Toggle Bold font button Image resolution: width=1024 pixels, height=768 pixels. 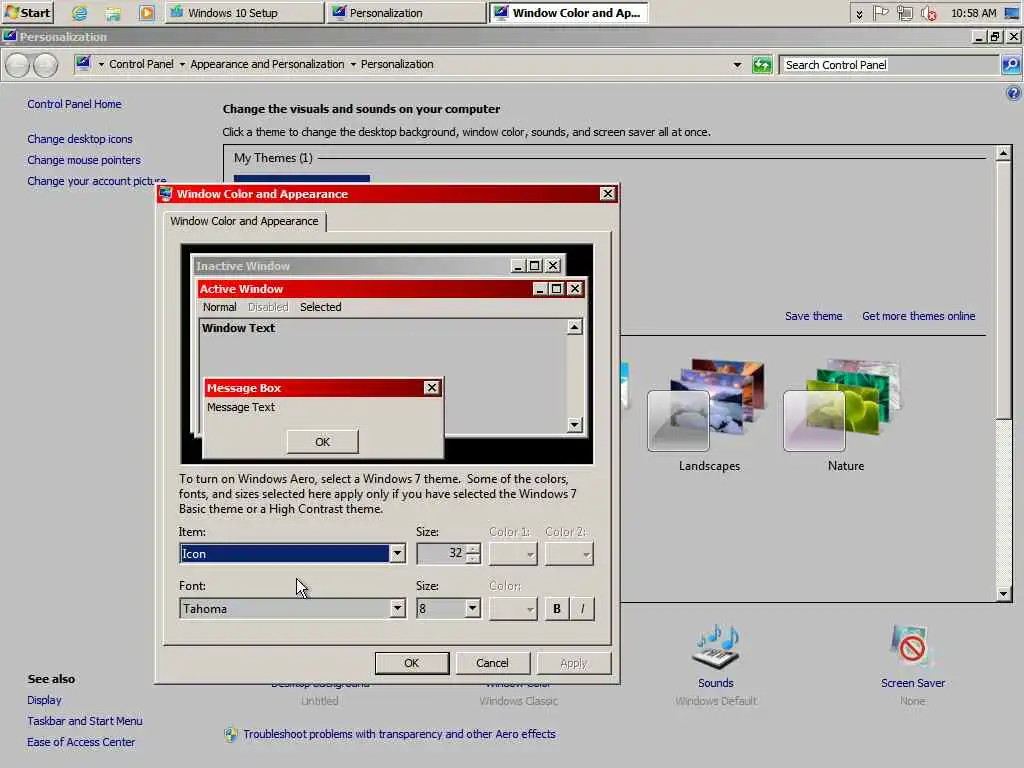click(557, 609)
